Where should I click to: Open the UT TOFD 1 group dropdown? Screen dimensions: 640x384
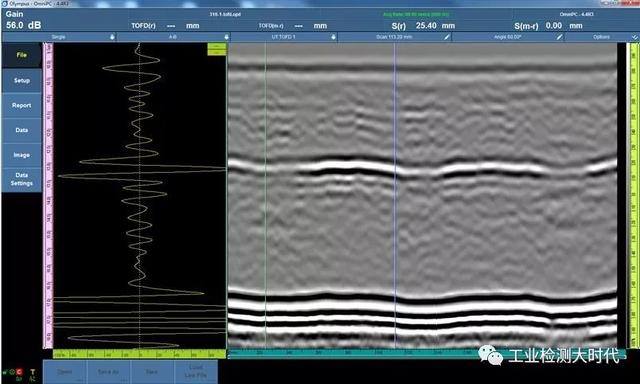click(x=333, y=37)
